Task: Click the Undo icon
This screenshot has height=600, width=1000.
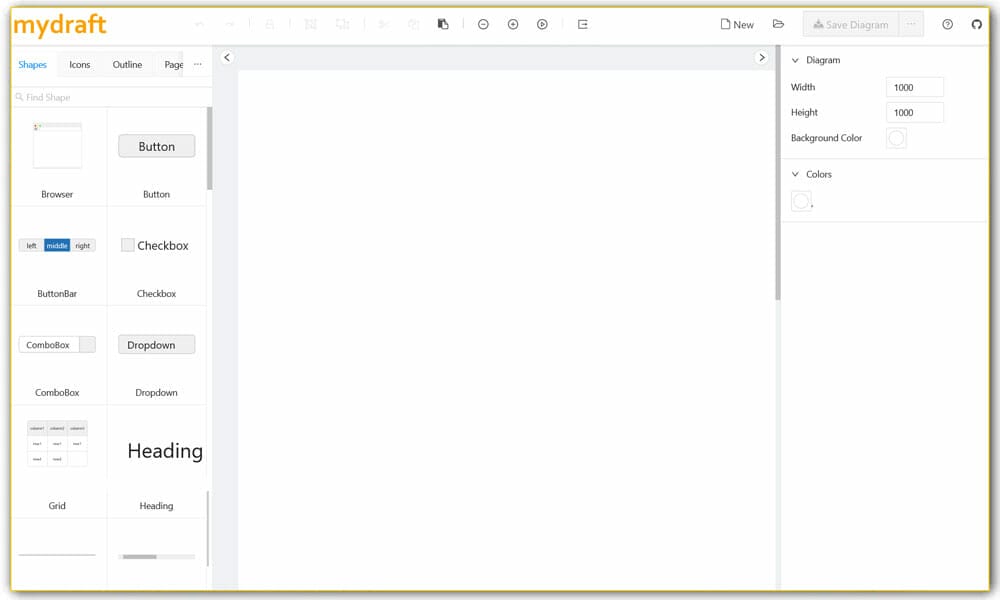Action: 199,24
